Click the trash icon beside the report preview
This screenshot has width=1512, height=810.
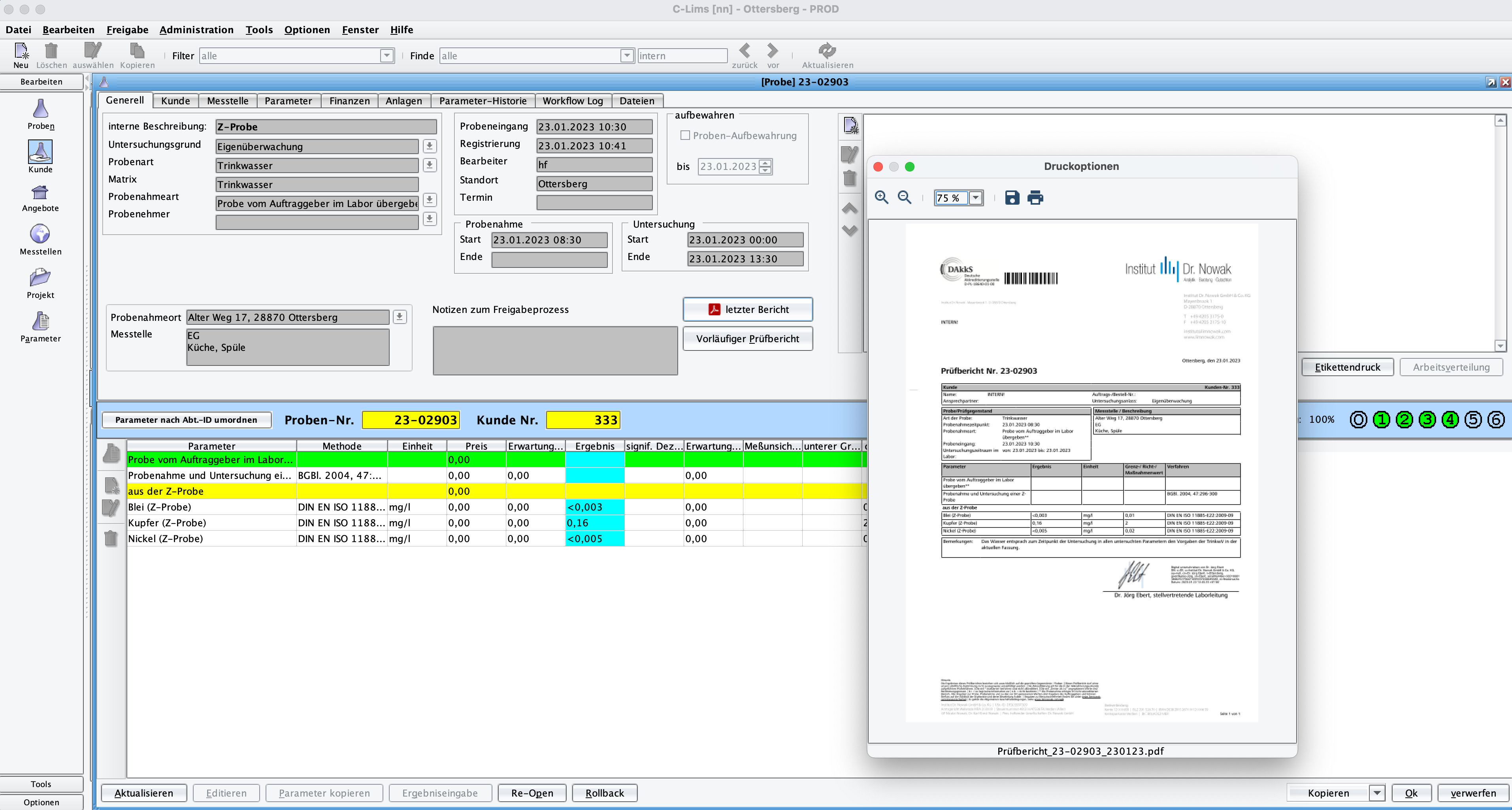(849, 178)
